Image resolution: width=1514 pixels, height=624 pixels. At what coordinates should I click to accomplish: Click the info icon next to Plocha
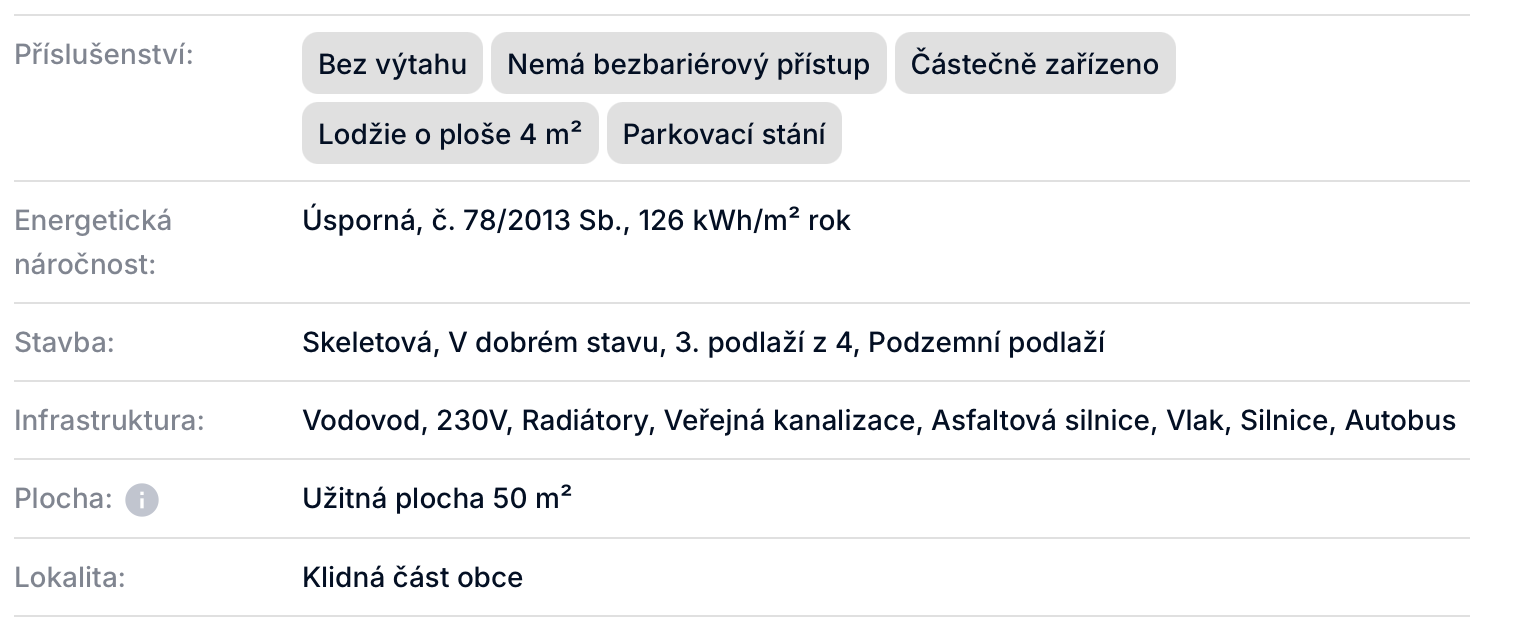141,499
